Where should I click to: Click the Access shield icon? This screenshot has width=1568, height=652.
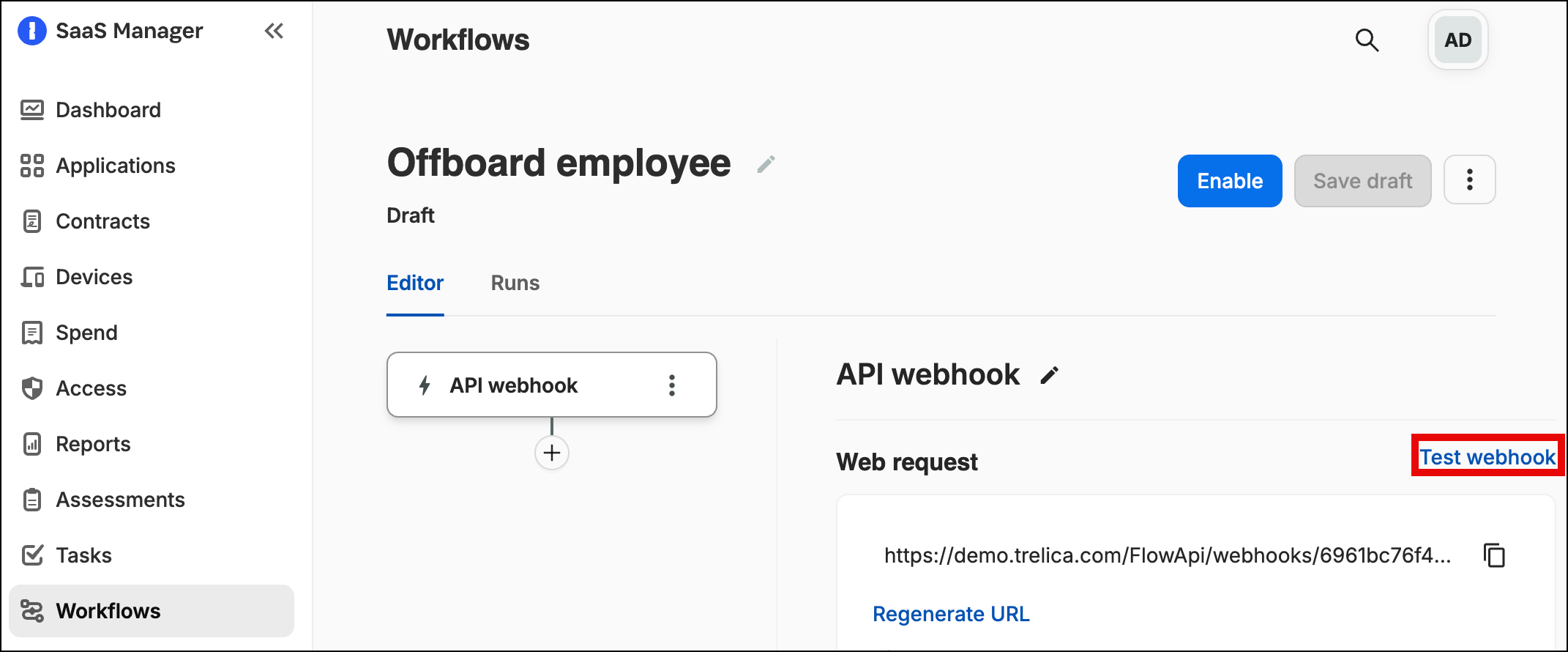coord(32,388)
